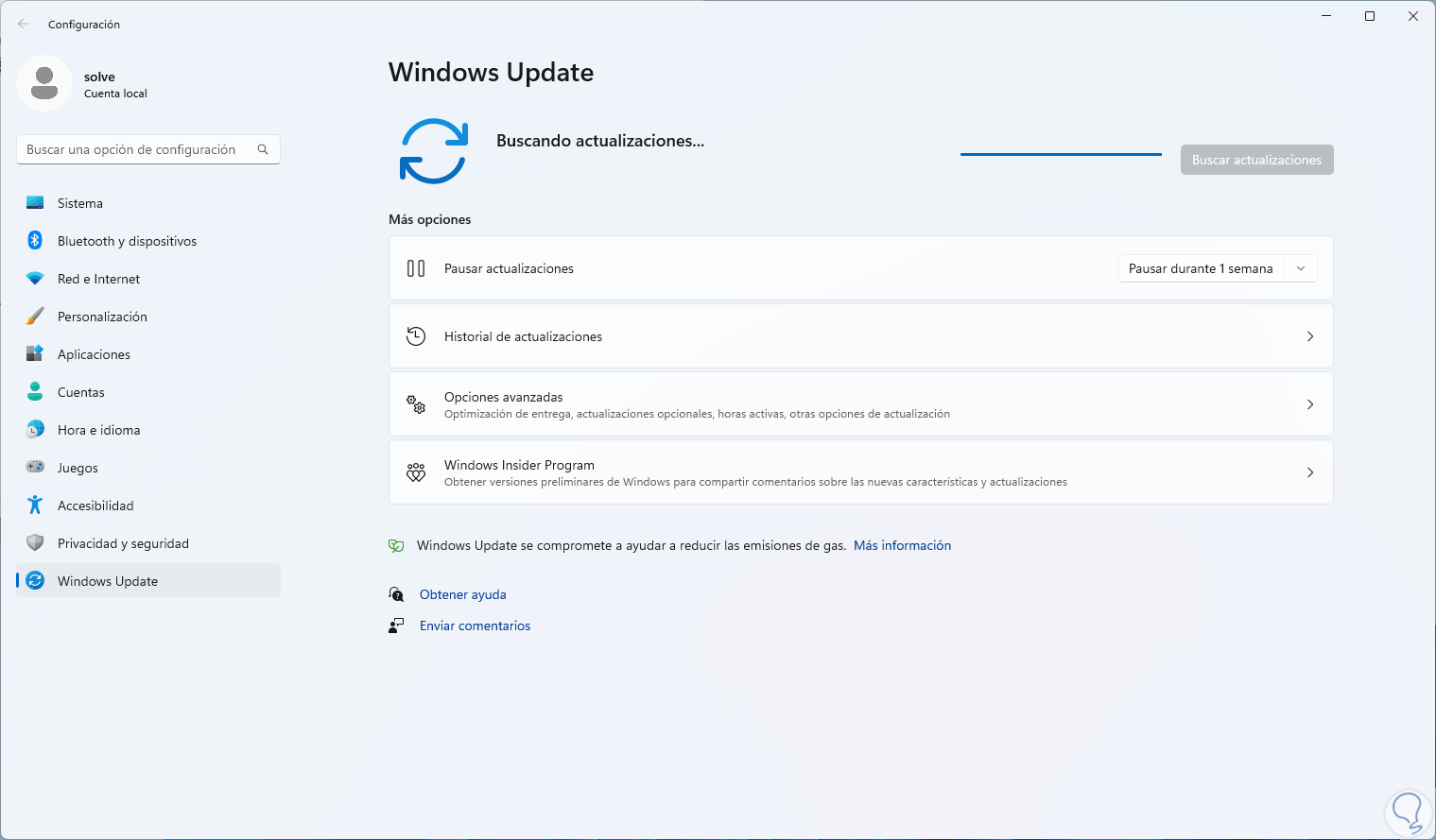
Task: Click the Sistema monitor icon
Action: click(x=35, y=203)
